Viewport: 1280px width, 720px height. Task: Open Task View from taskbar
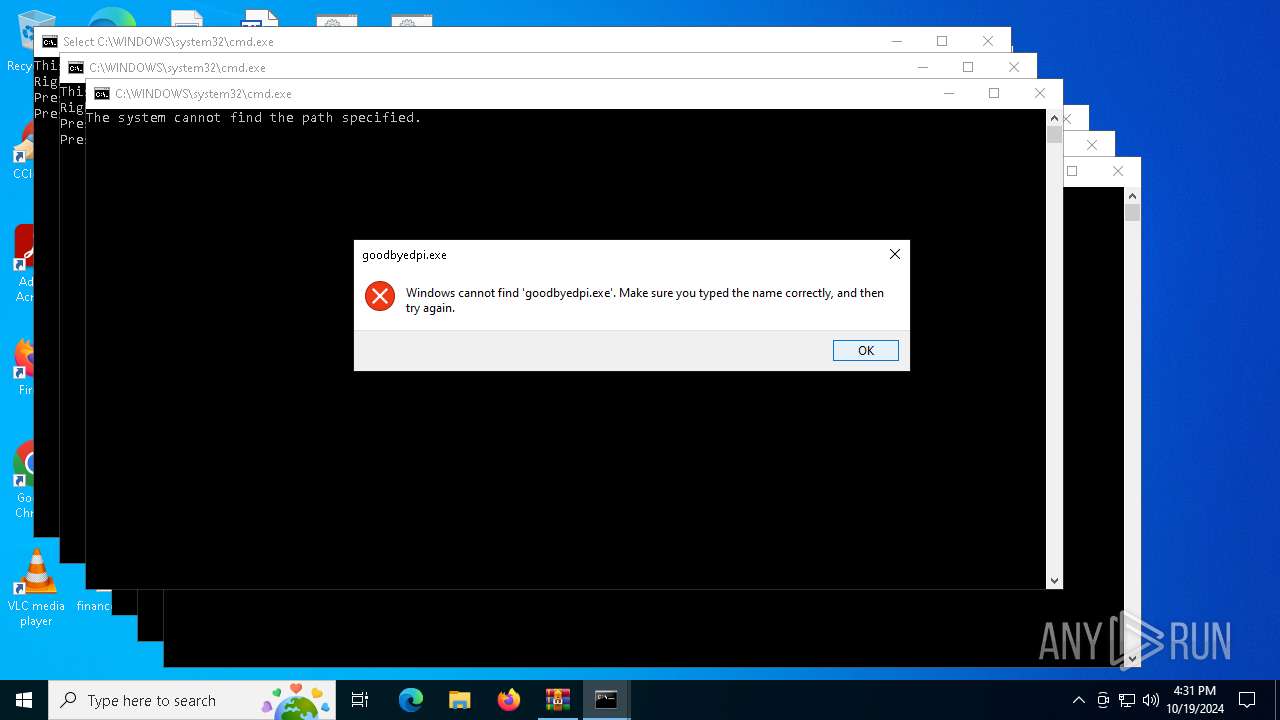point(360,700)
